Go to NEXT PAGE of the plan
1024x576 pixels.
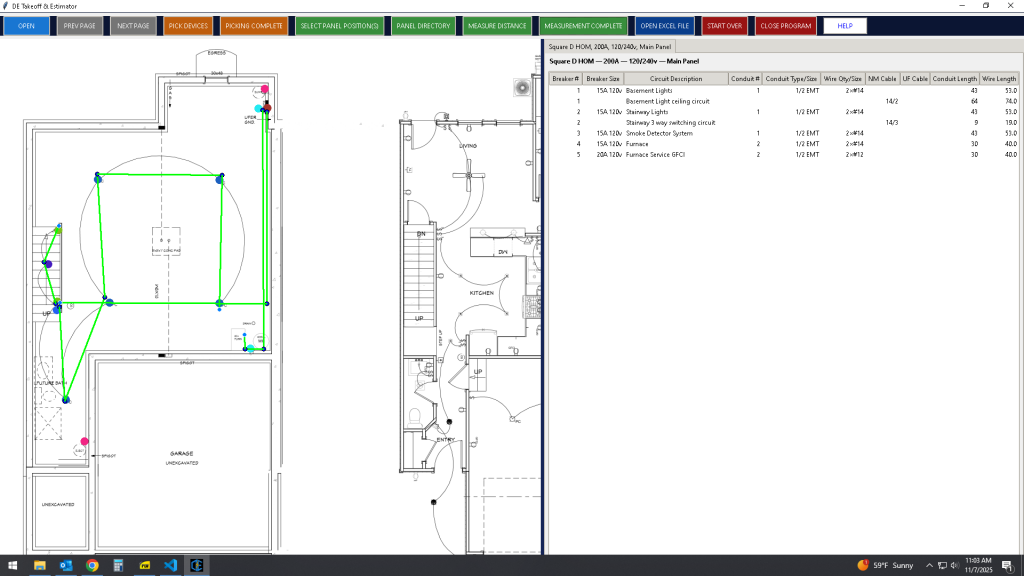[x=133, y=25]
